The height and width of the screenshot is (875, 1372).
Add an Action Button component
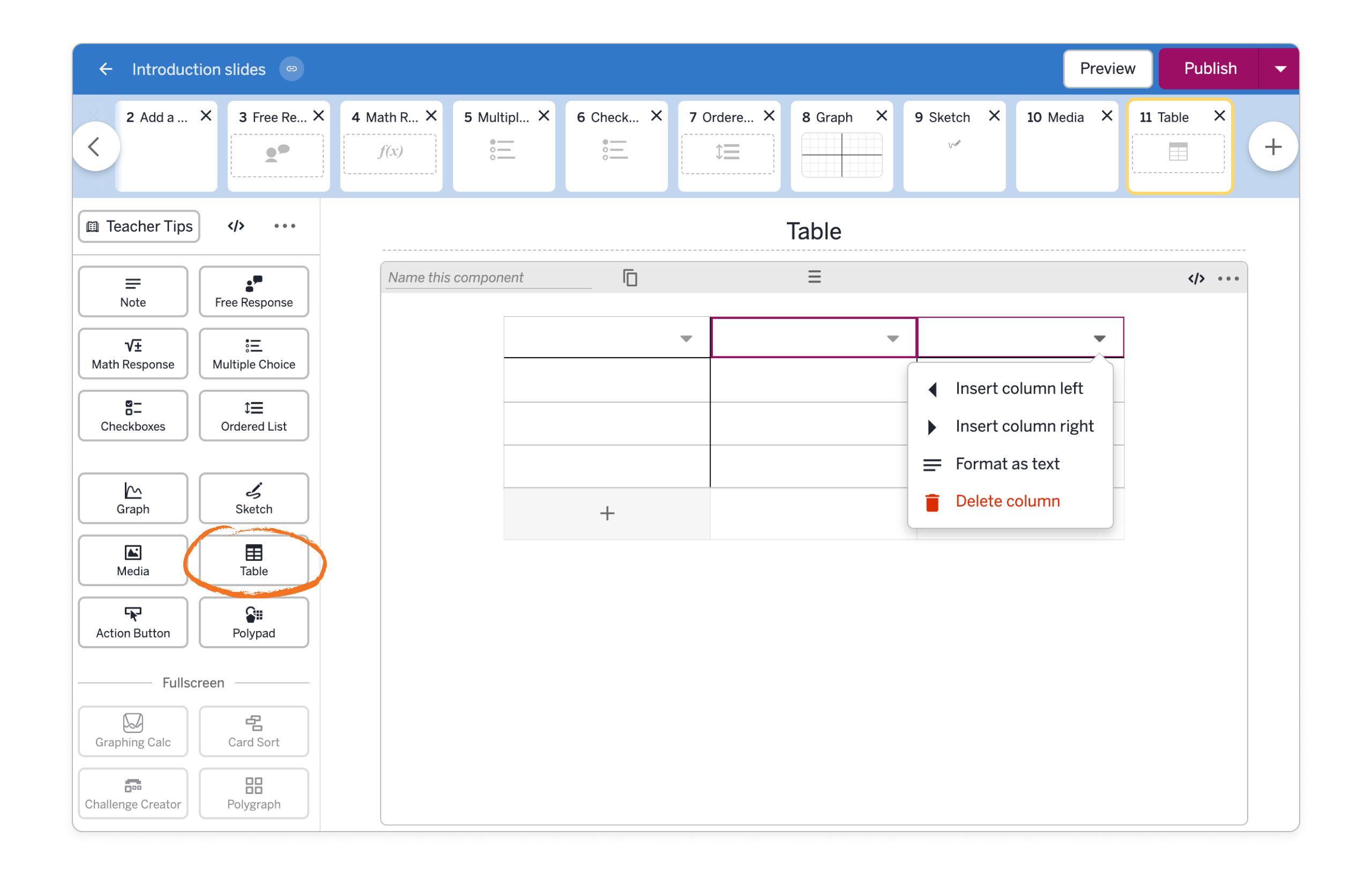click(x=133, y=622)
